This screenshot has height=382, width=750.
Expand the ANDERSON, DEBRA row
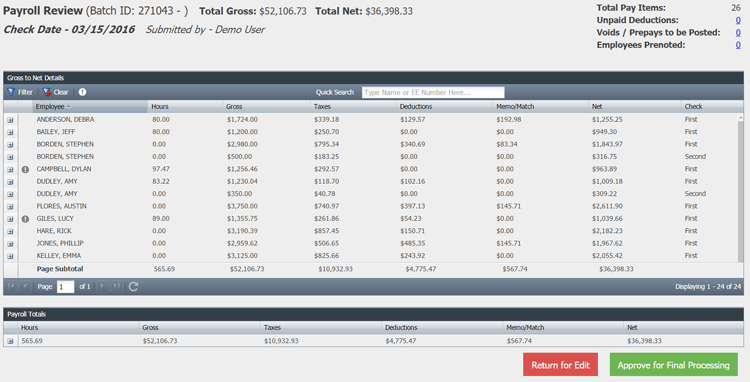10,120
